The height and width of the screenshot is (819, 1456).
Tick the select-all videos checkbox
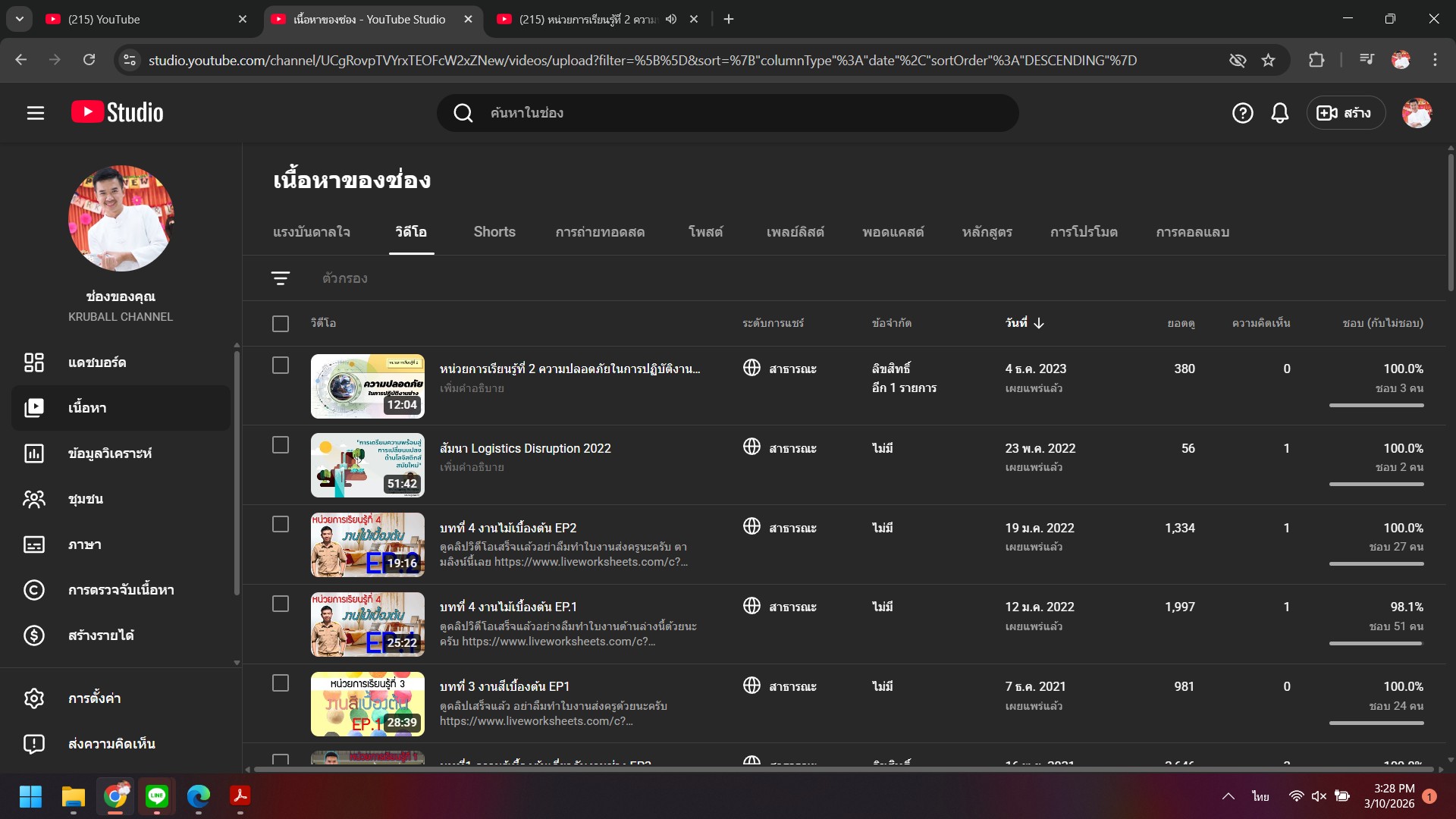click(281, 324)
